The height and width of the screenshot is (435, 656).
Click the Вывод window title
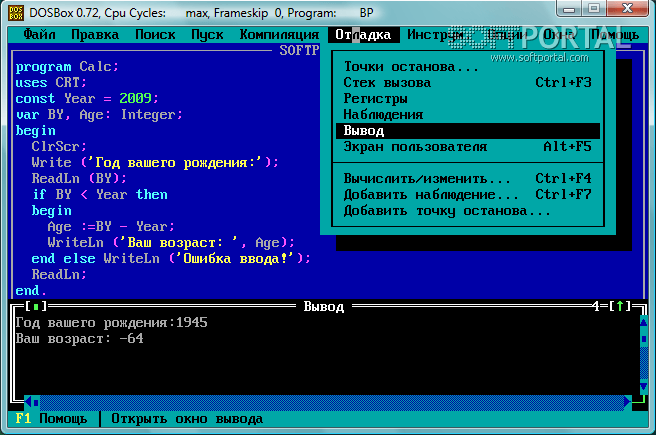pyautogui.click(x=324, y=307)
